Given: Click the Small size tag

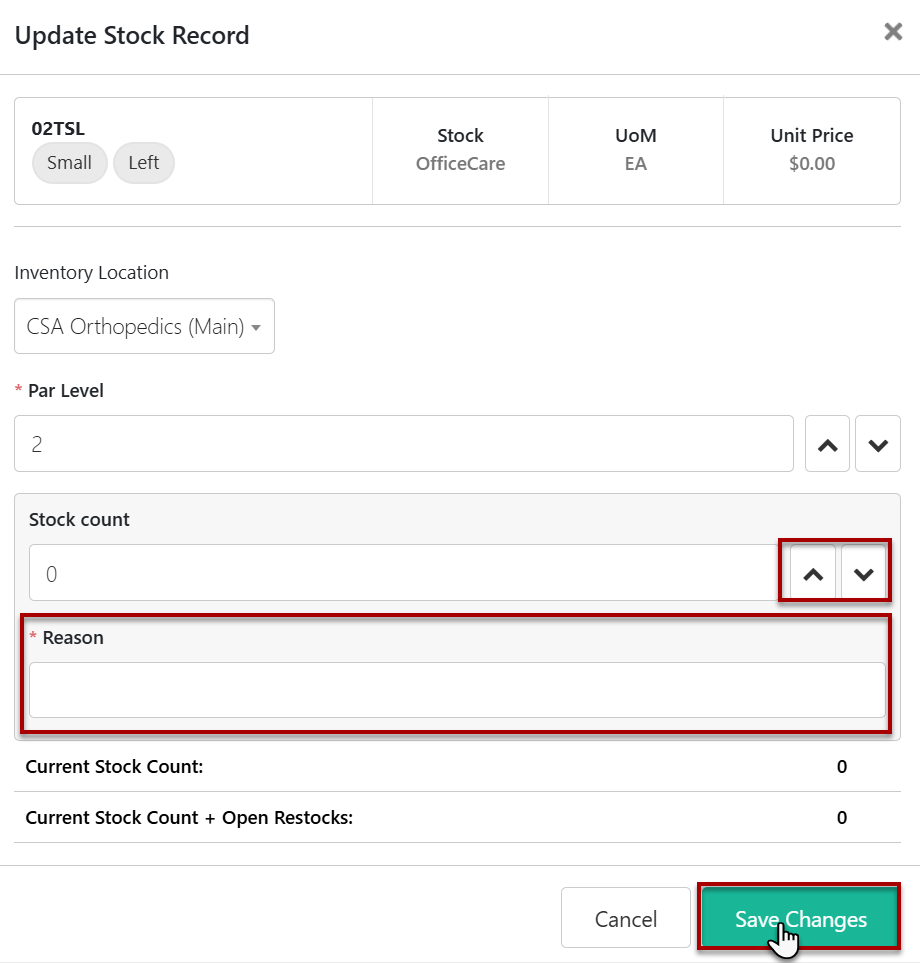Looking at the screenshot, I should [x=69, y=163].
